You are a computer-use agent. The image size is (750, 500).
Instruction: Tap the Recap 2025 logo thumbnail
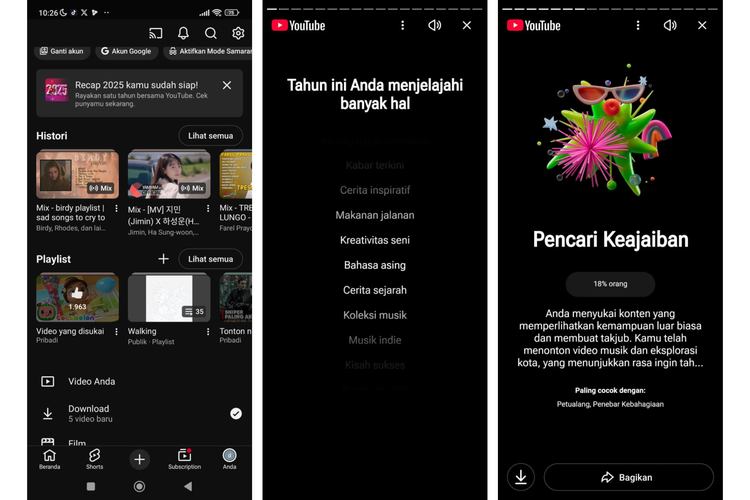click(56, 89)
